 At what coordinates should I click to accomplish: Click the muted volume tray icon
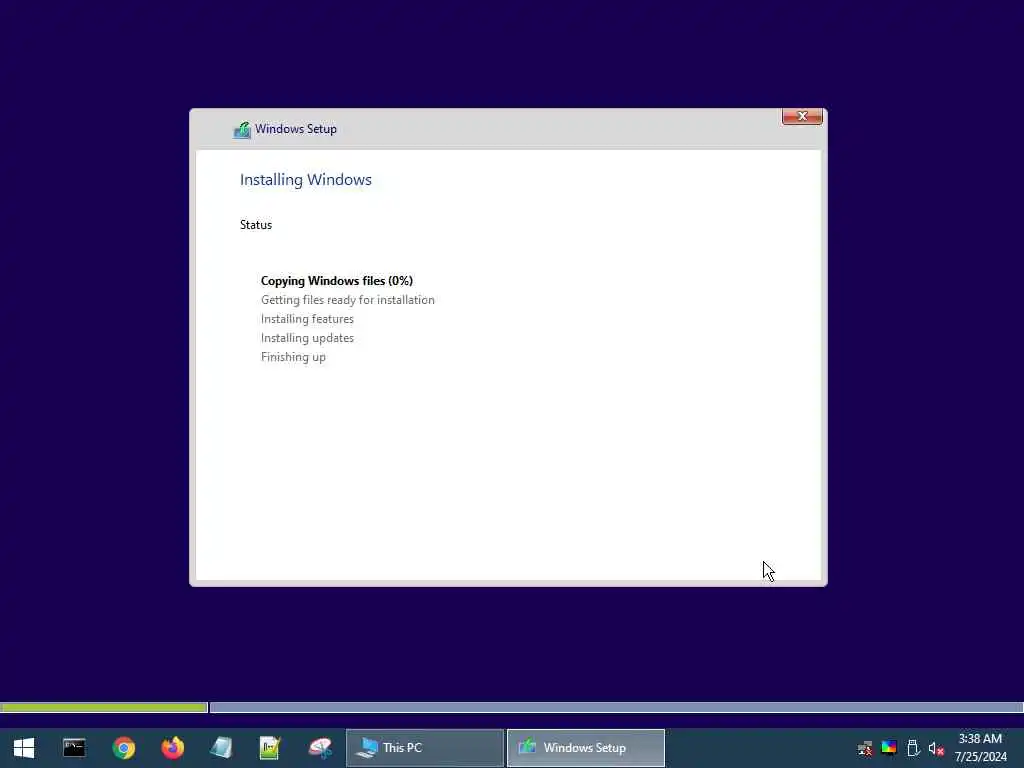936,748
